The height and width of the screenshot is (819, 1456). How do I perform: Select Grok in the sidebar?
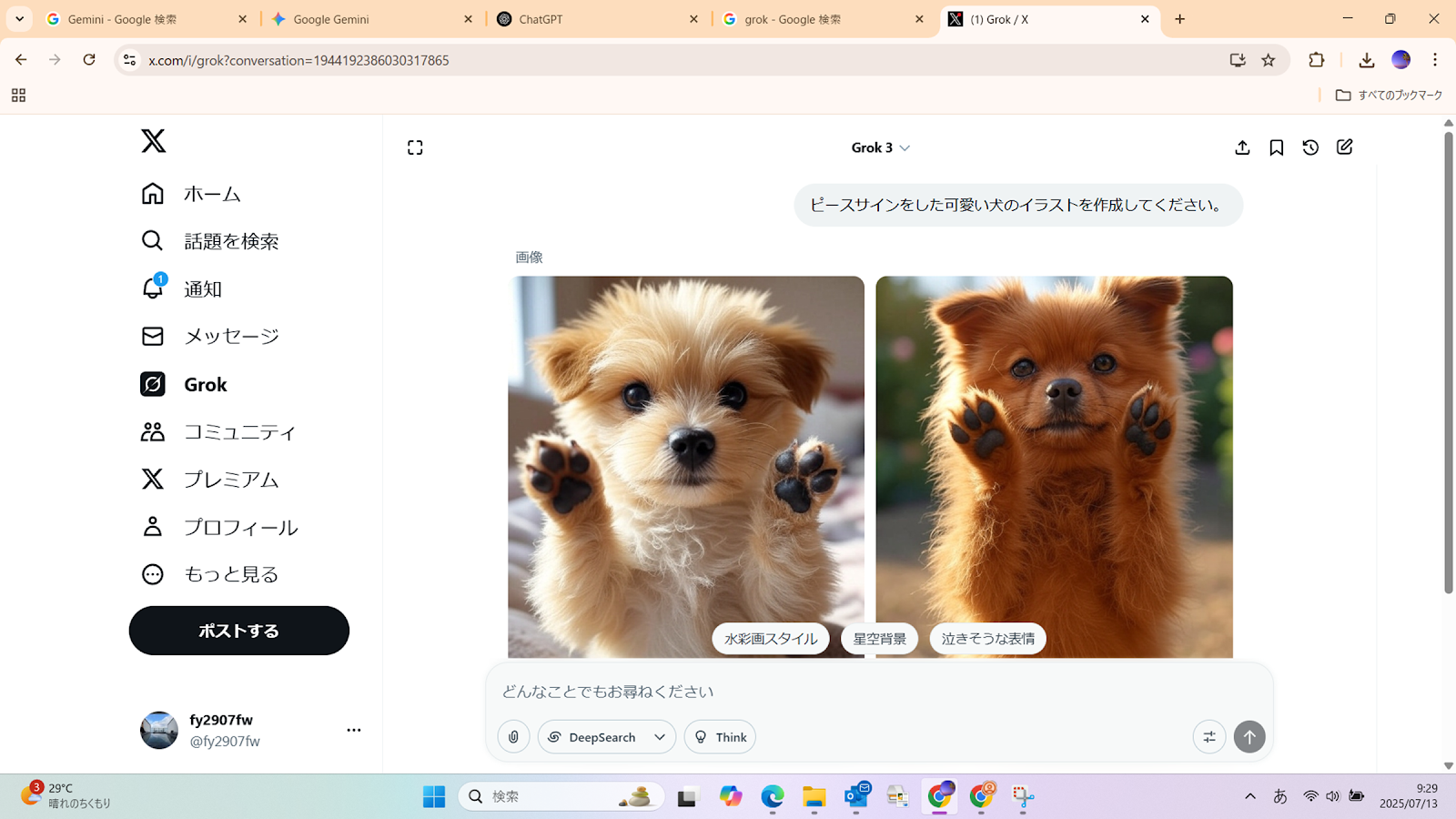(184, 384)
